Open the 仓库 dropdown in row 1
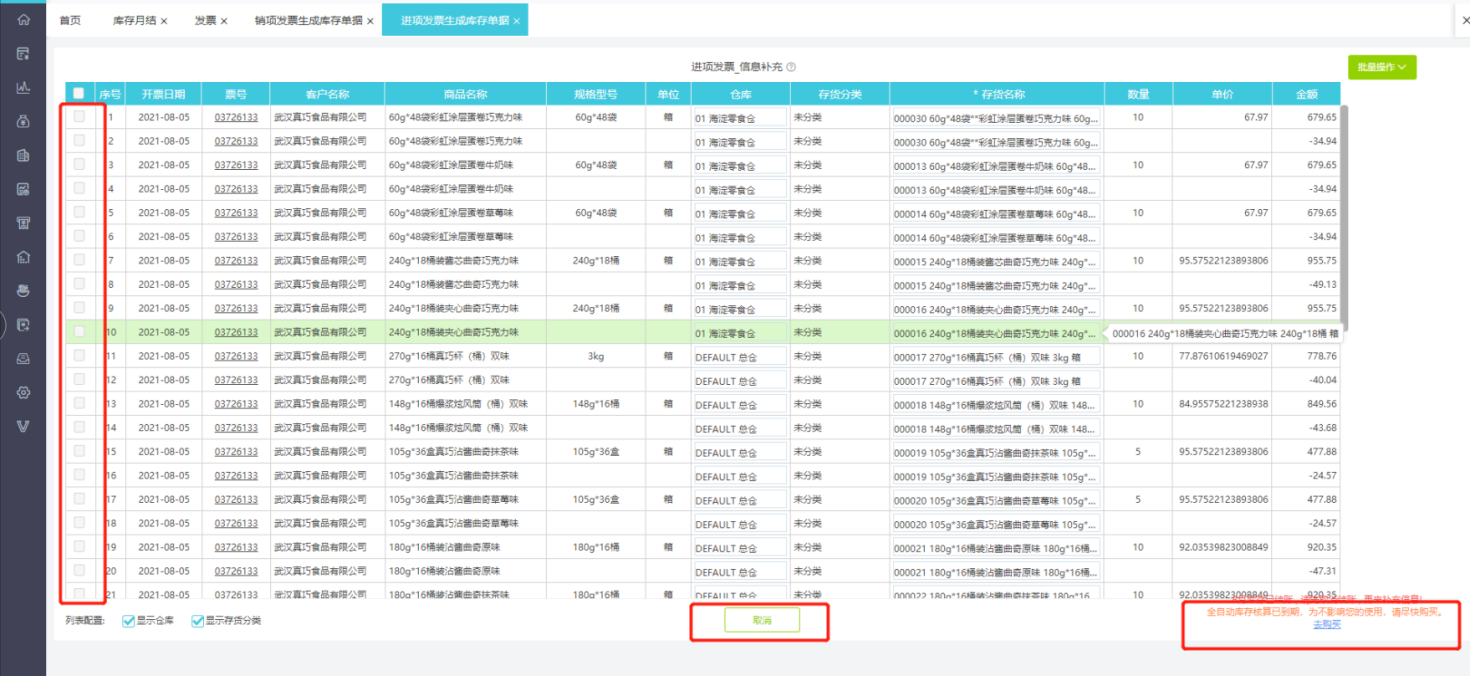This screenshot has height=676, width=1470. pos(739,117)
